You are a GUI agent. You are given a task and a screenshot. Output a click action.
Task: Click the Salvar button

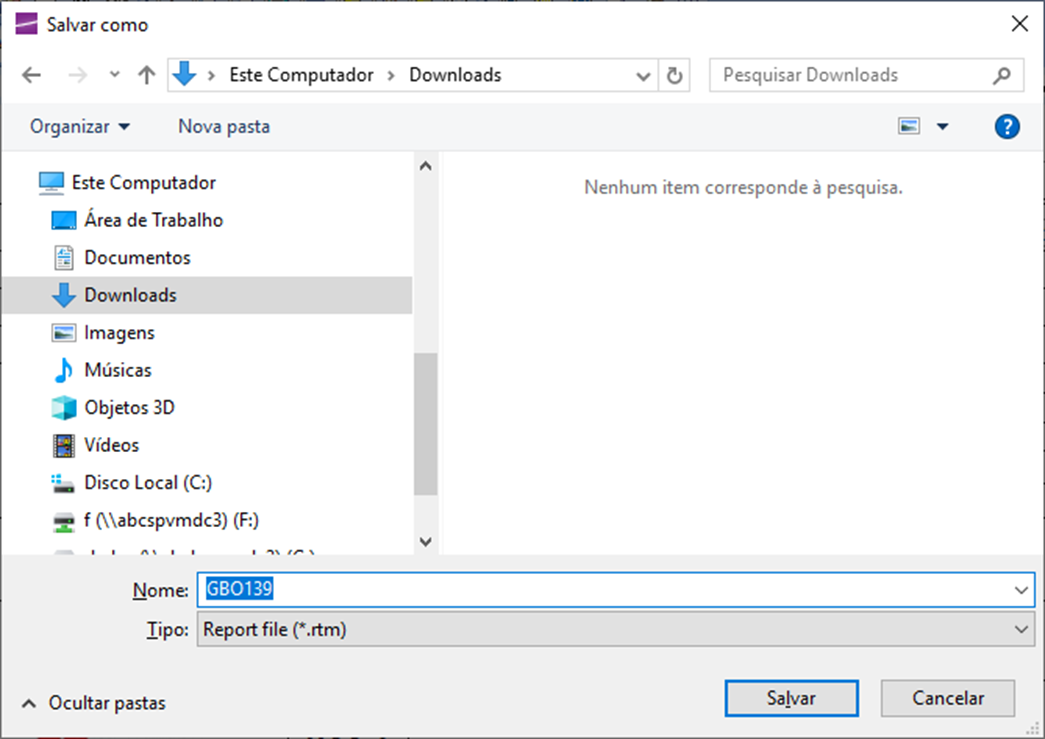791,699
